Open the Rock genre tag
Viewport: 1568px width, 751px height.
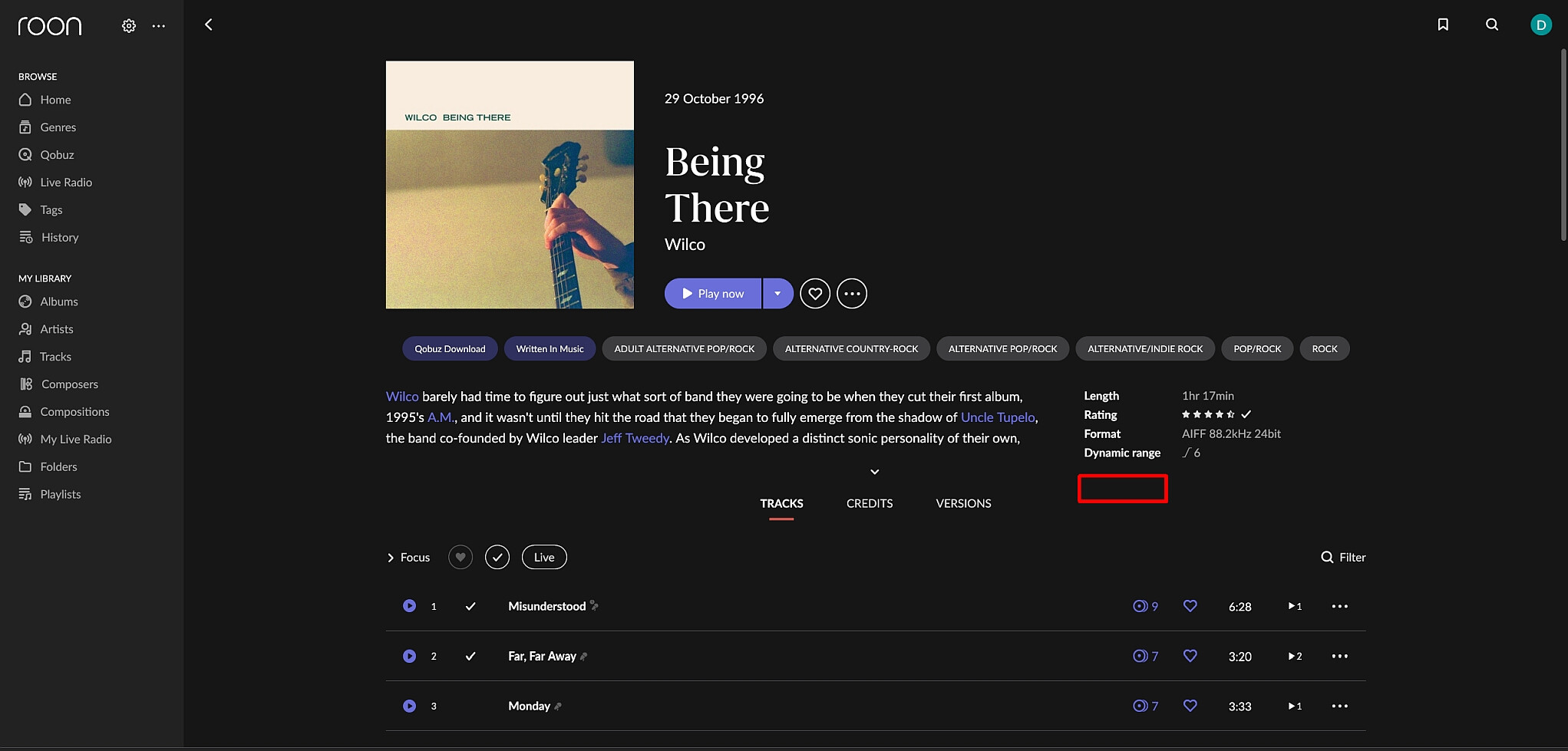[1325, 349]
